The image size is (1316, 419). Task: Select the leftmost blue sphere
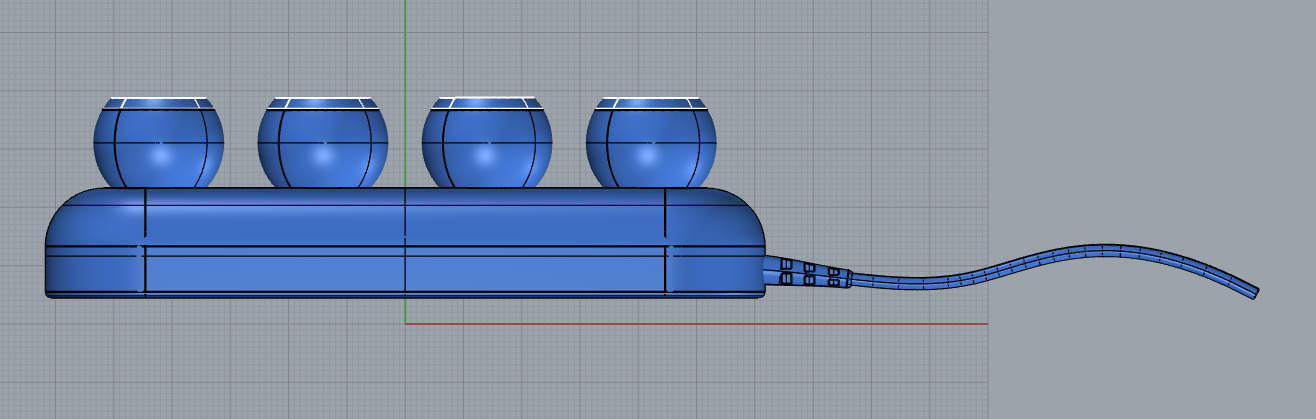158,148
